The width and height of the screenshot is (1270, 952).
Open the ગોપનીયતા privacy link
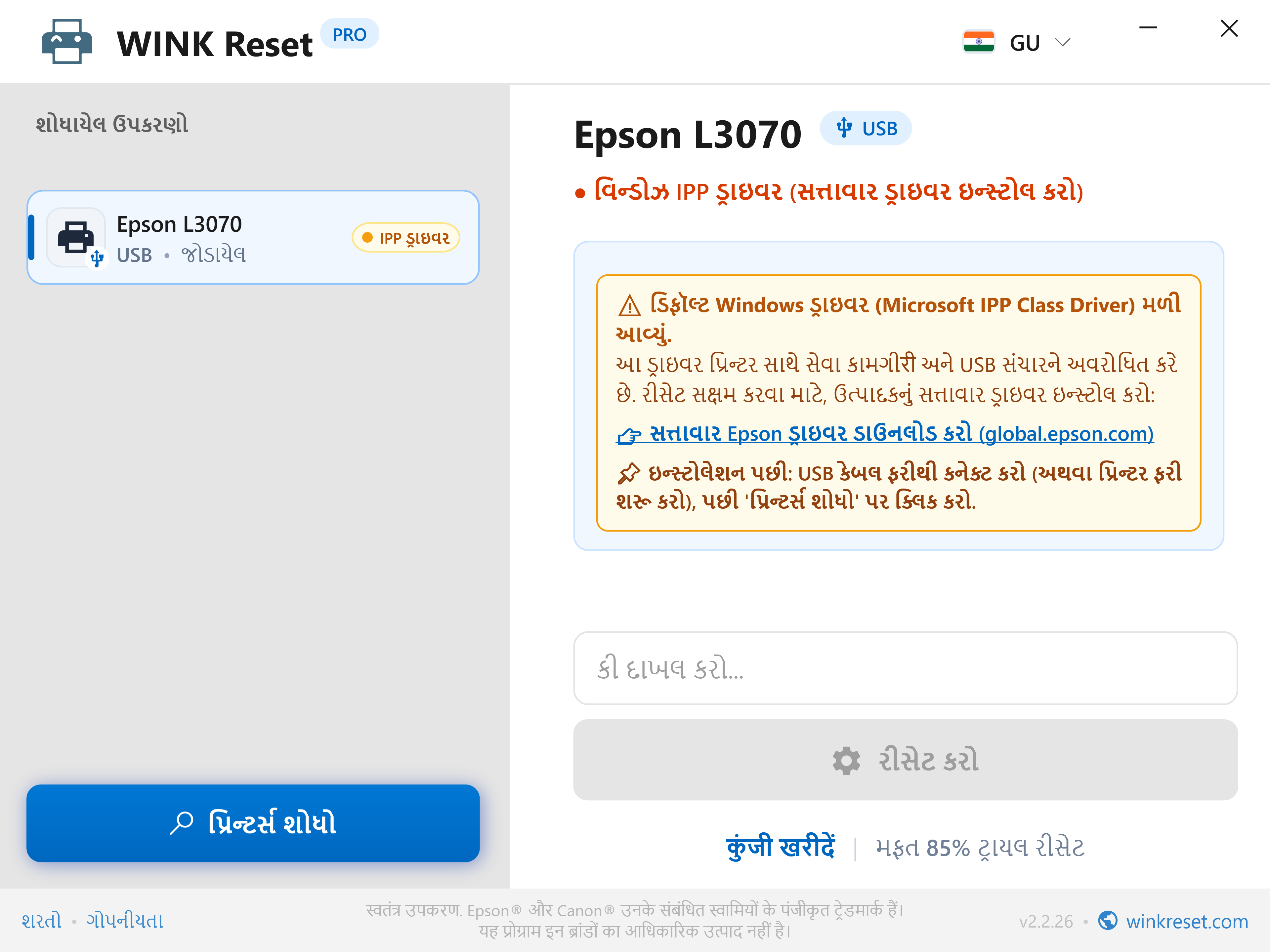(x=125, y=921)
